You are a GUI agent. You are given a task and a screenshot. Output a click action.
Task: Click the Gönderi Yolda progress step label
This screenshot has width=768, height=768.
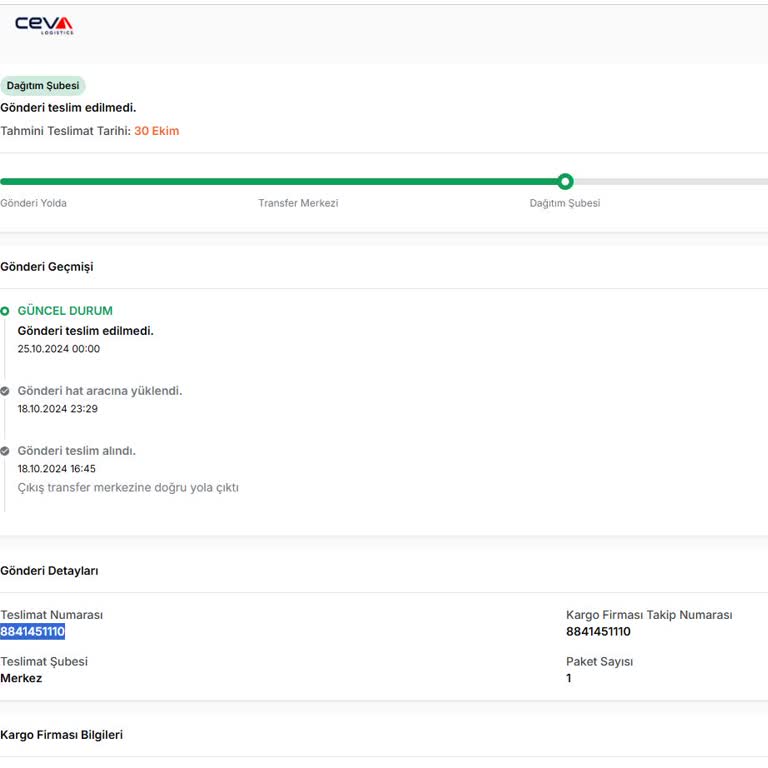tap(33, 203)
